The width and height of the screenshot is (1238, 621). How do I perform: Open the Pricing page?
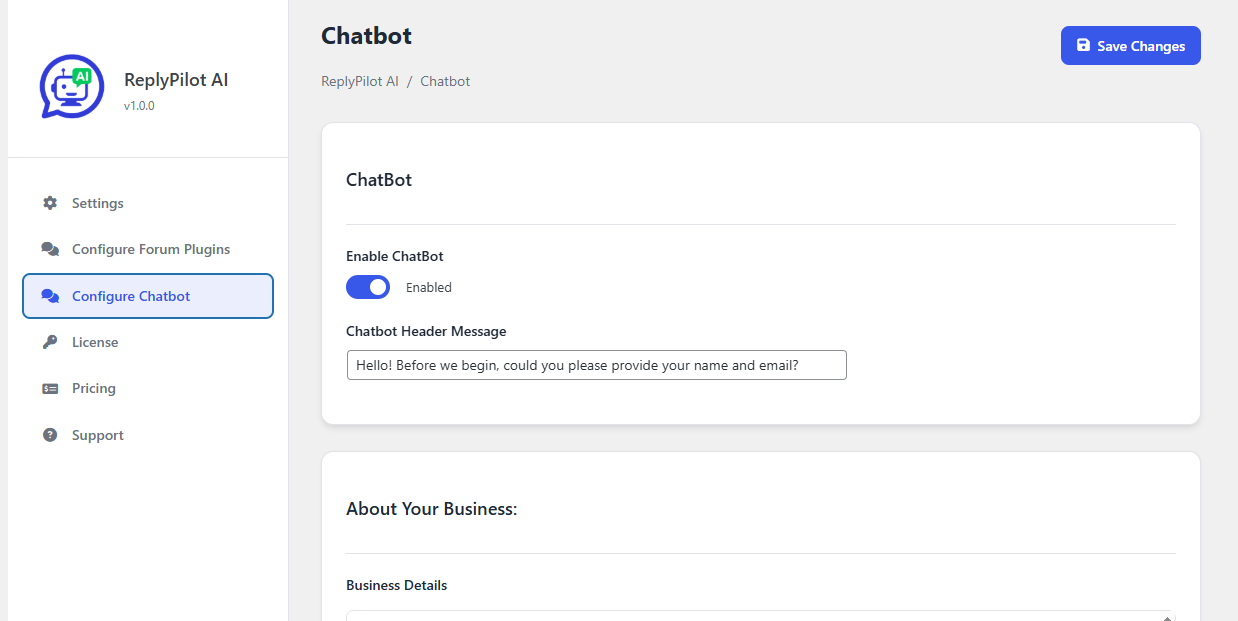pos(94,388)
